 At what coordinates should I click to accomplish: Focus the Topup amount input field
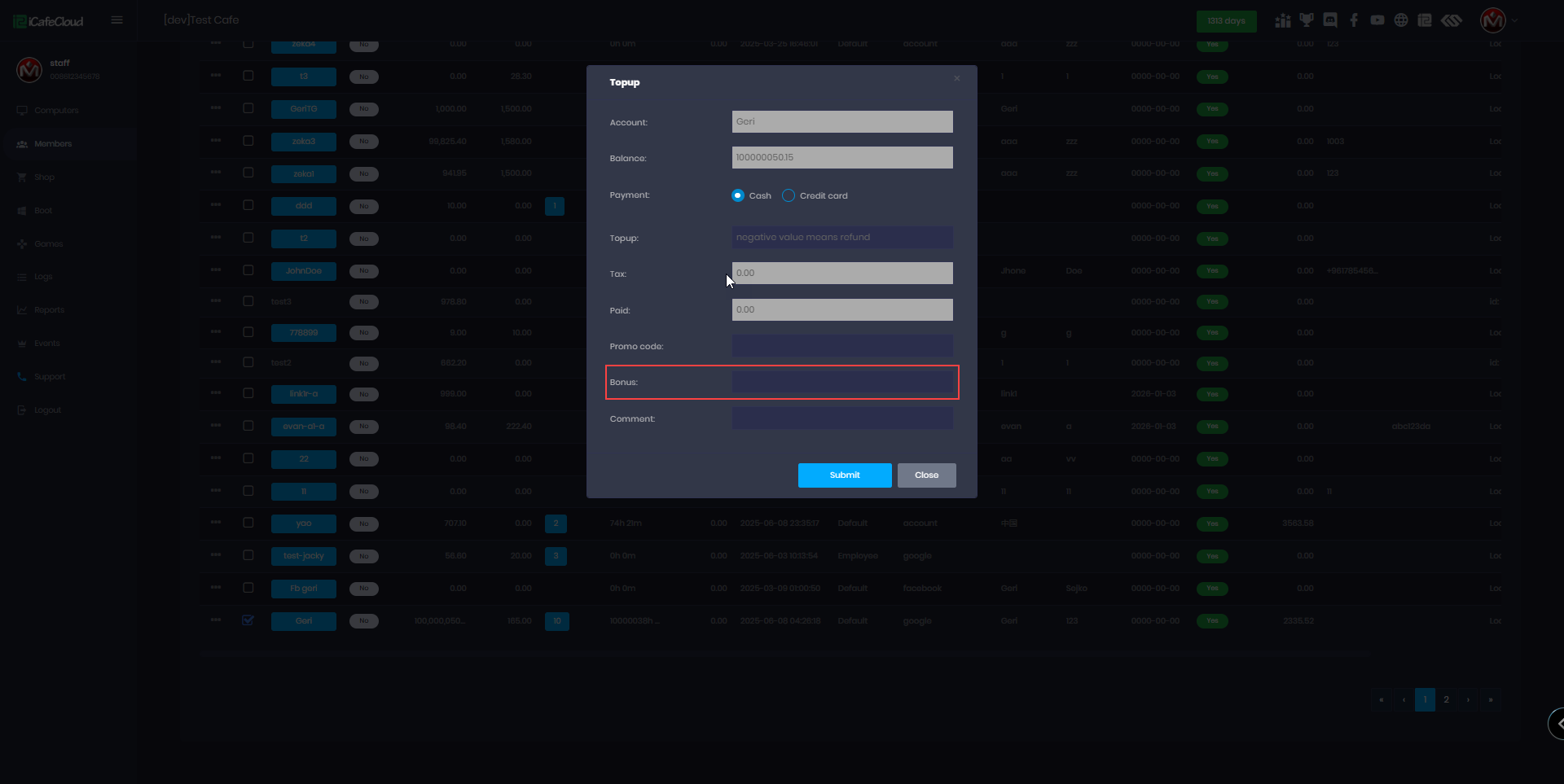tap(842, 238)
